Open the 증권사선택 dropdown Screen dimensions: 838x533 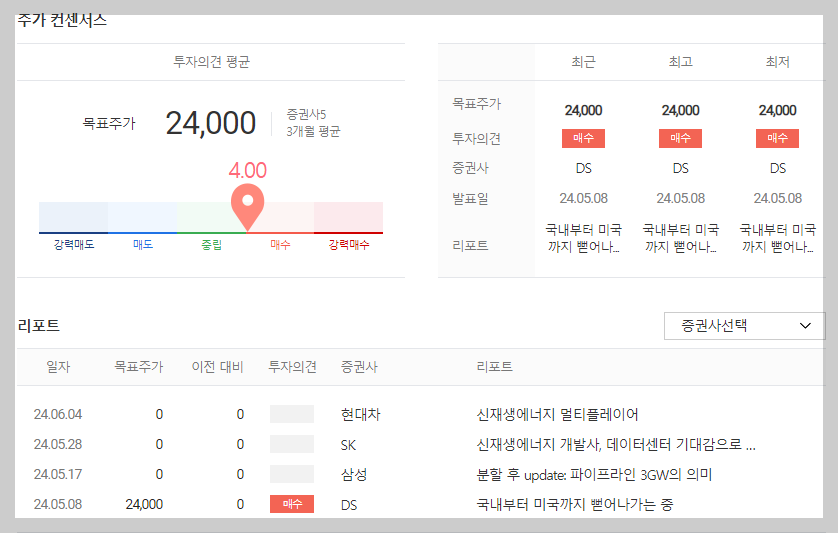point(744,326)
